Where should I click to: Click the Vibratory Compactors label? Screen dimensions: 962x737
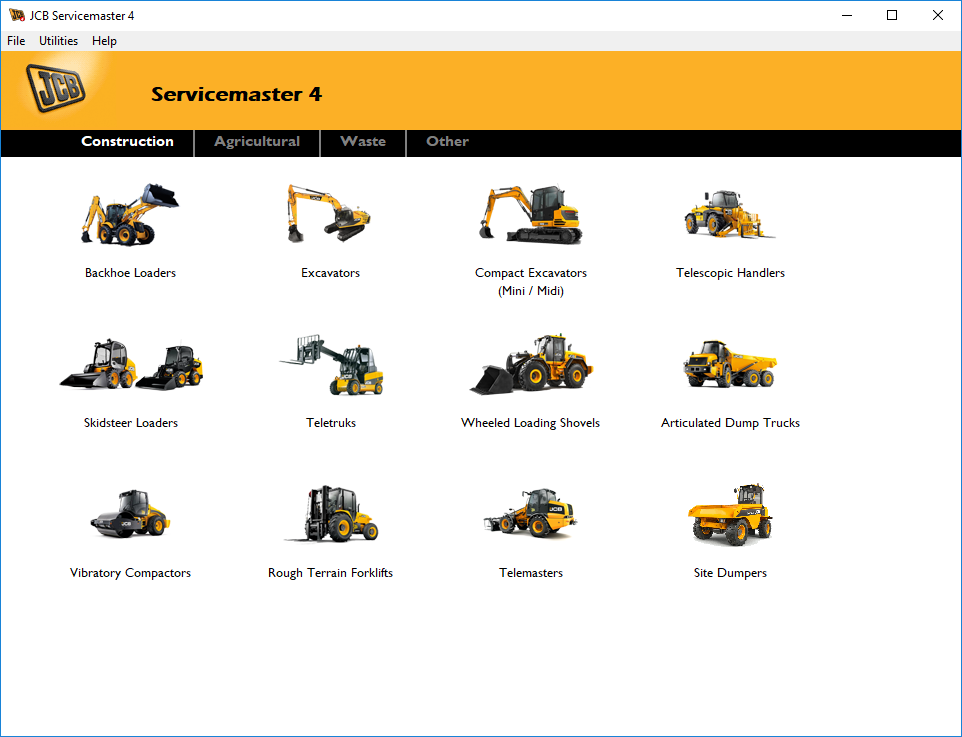pyautogui.click(x=130, y=573)
